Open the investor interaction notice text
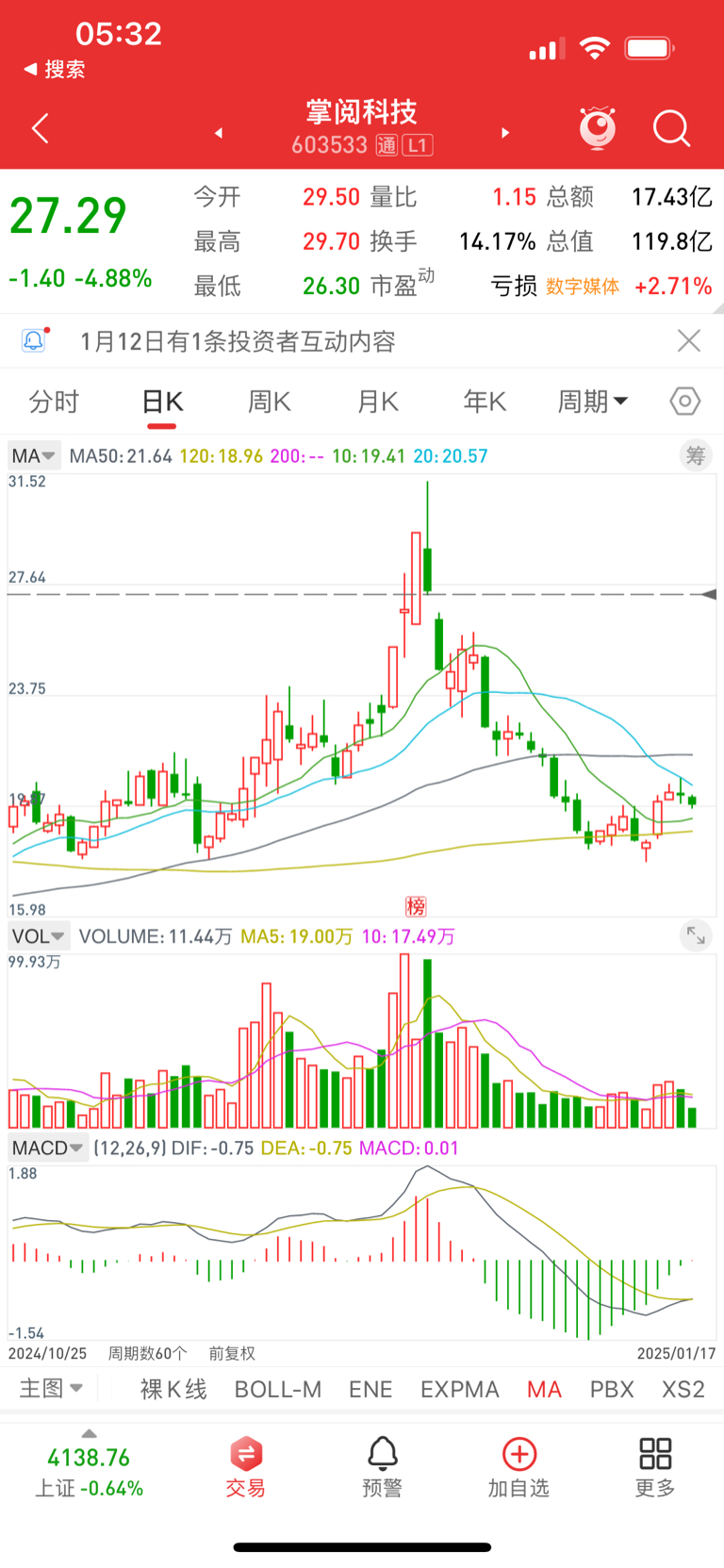The image size is (724, 1568). coord(238,341)
